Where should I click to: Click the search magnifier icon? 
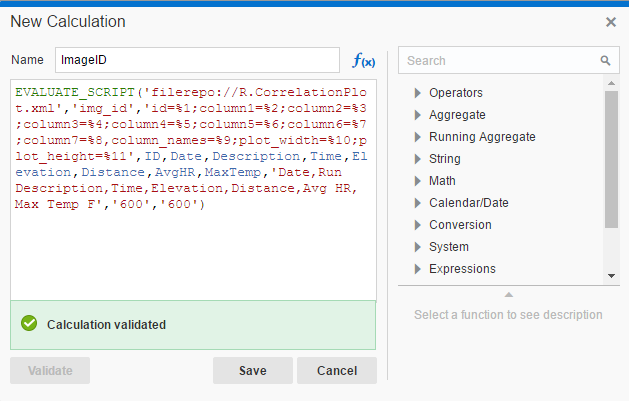pos(605,60)
